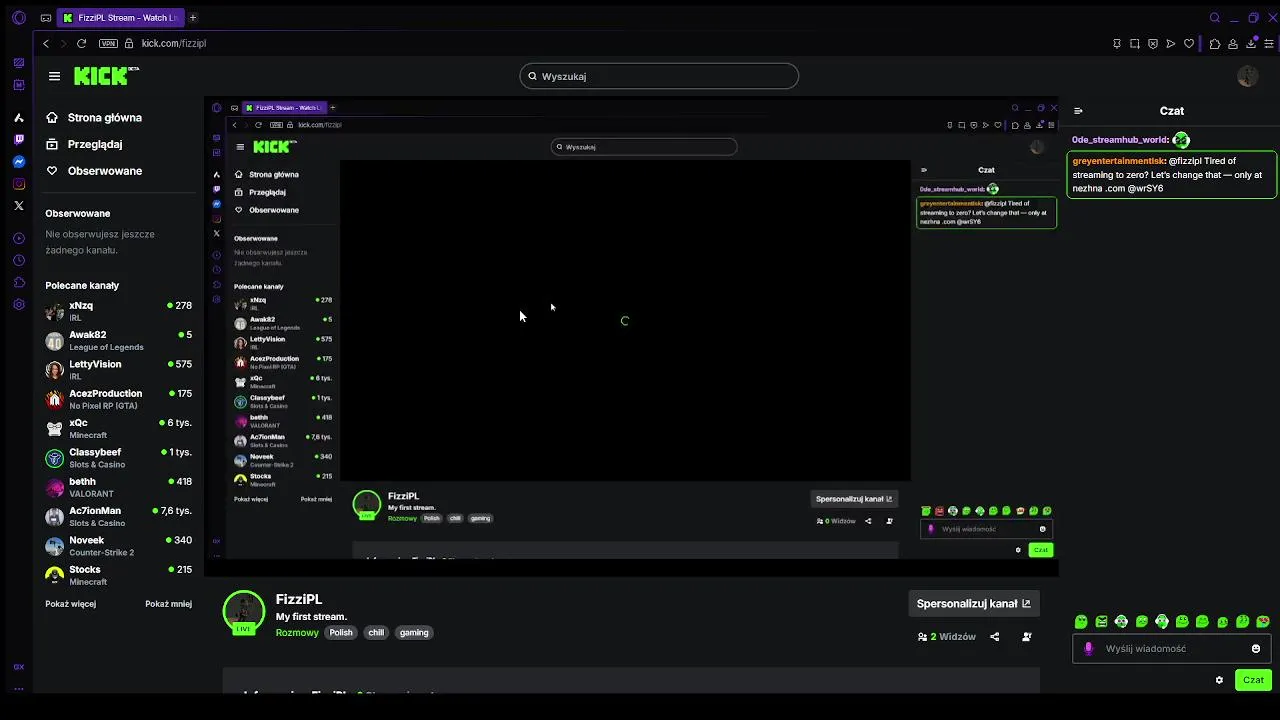This screenshot has height=720, width=1280.
Task: Open the hamburger menu beside the KICK logo
Action: pos(54,76)
